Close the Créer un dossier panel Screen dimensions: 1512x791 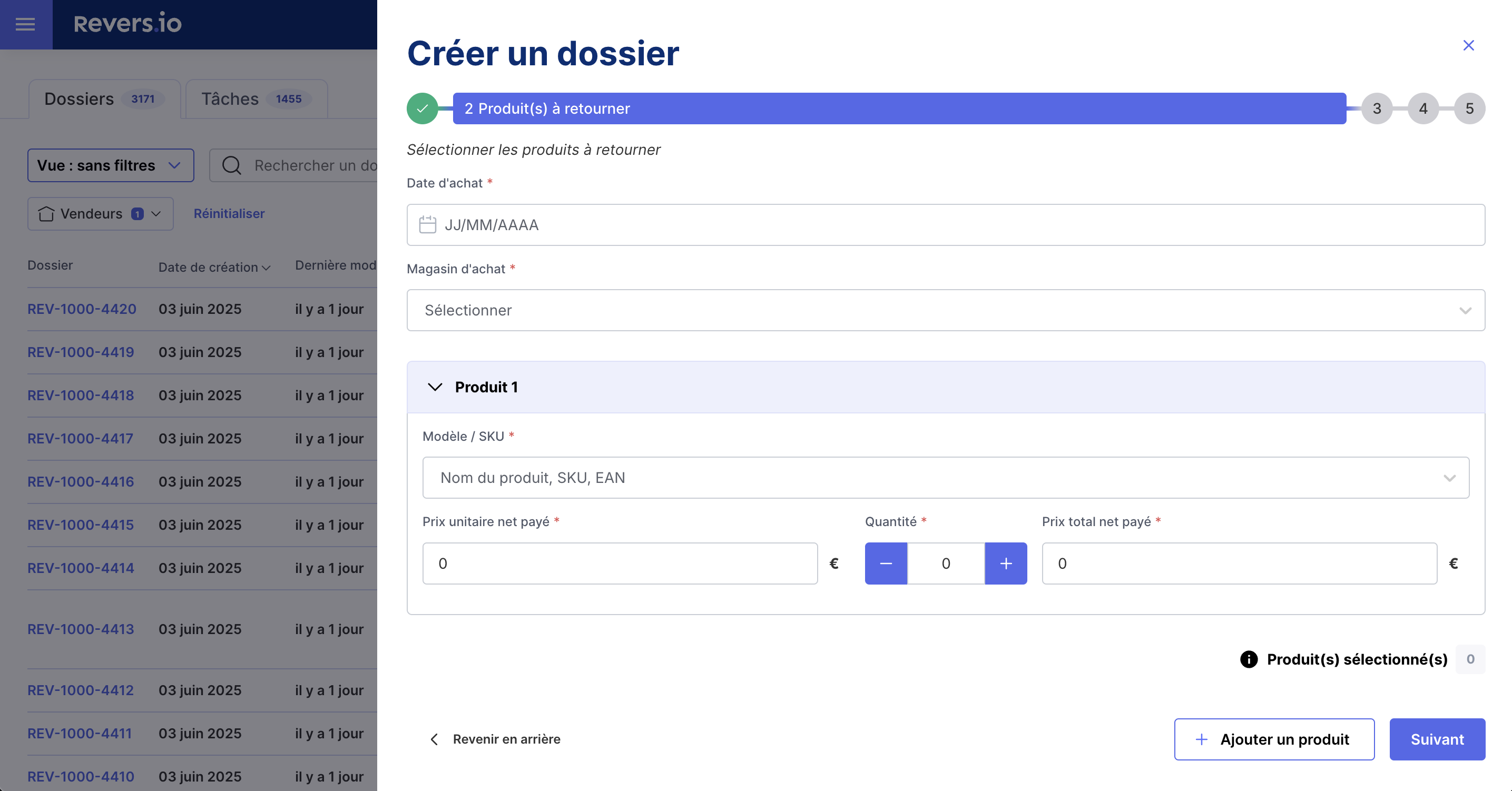(1469, 45)
